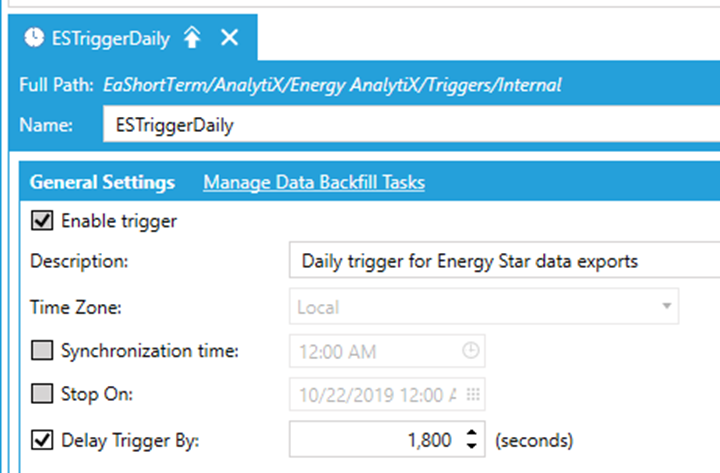This screenshot has height=473, width=720.
Task: Close the ESTriggerDaily tab
Action: pos(230,37)
